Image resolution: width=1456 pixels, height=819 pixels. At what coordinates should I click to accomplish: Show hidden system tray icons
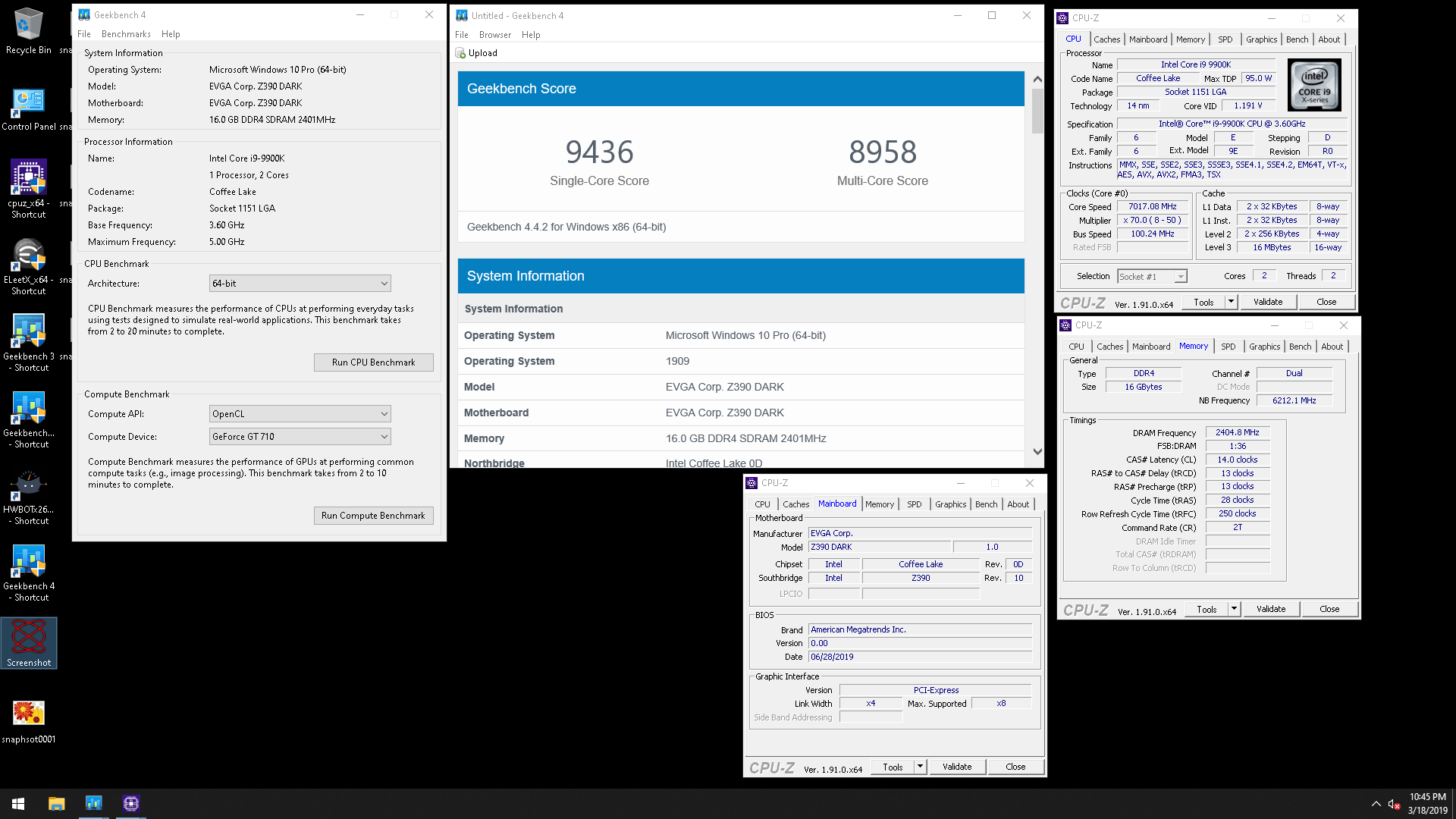pyautogui.click(x=1376, y=804)
